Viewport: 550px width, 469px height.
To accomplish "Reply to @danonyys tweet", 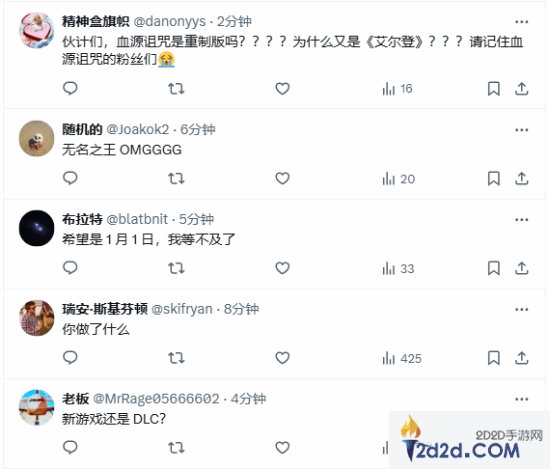I will pyautogui.click(x=70, y=88).
